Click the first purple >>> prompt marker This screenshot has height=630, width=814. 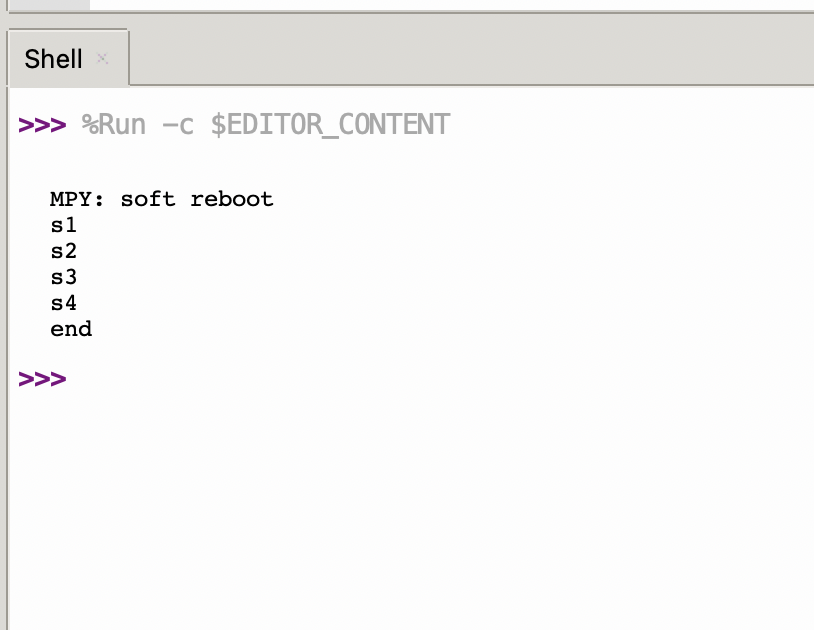coord(40,124)
